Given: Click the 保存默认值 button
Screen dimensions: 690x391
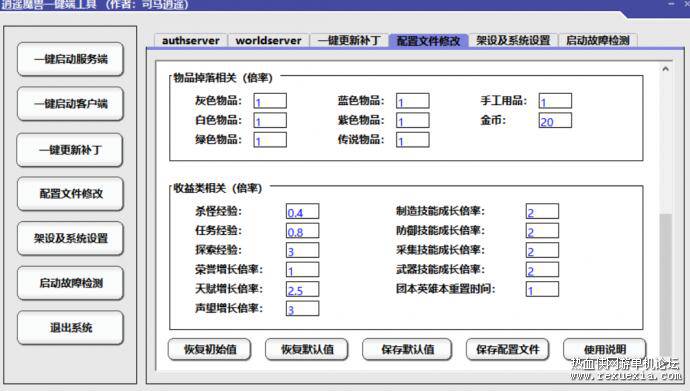Looking at the screenshot, I should click(x=407, y=350).
